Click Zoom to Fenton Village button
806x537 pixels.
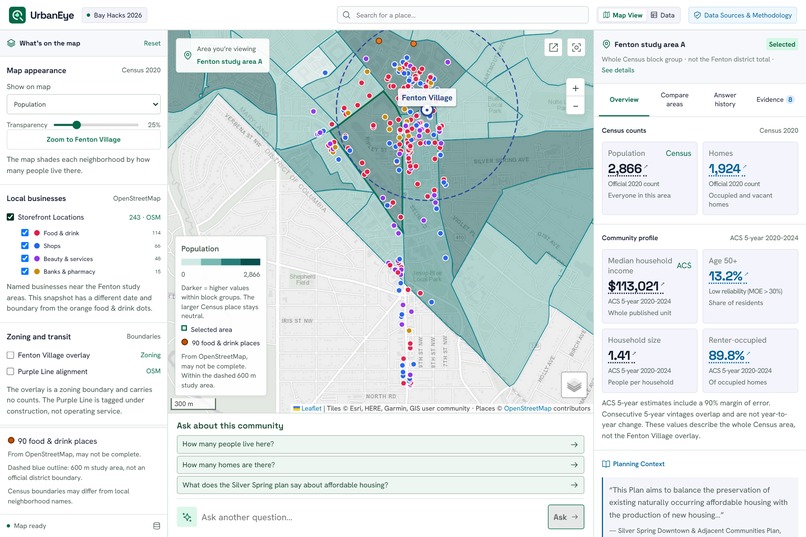click(x=83, y=139)
